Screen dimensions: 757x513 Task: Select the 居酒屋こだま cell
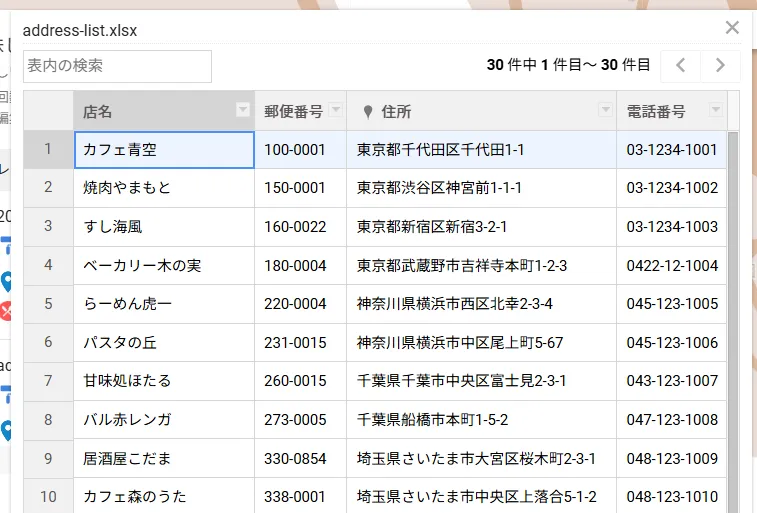tap(164, 458)
